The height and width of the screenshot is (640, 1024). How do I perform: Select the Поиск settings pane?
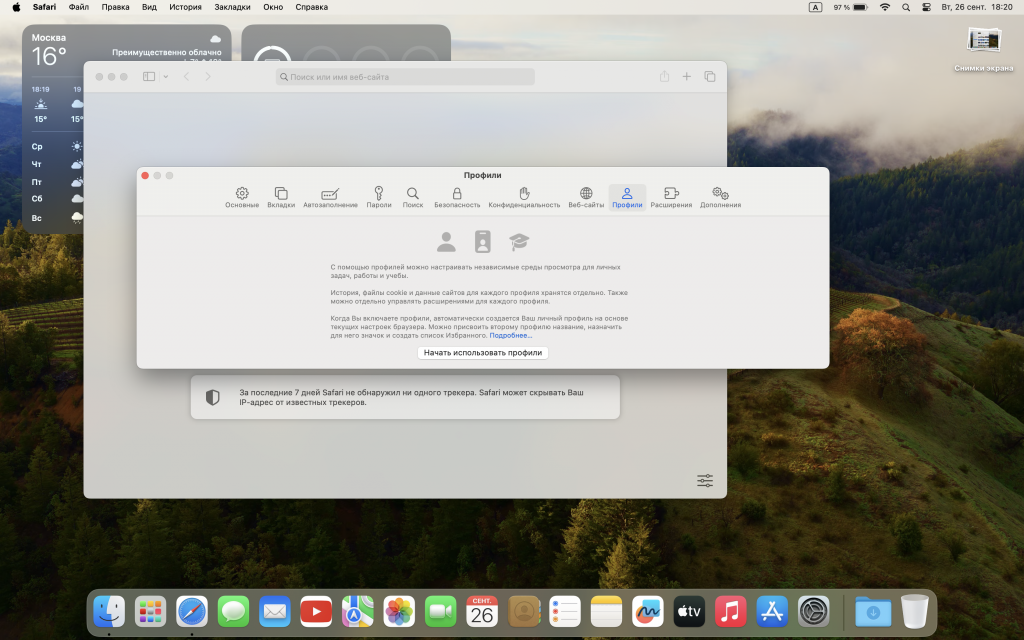[413, 197]
